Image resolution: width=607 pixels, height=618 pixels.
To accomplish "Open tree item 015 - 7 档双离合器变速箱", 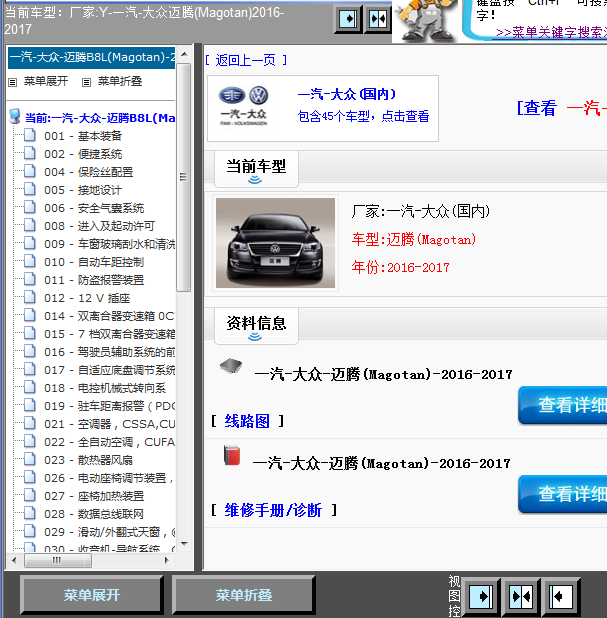I will [110, 334].
